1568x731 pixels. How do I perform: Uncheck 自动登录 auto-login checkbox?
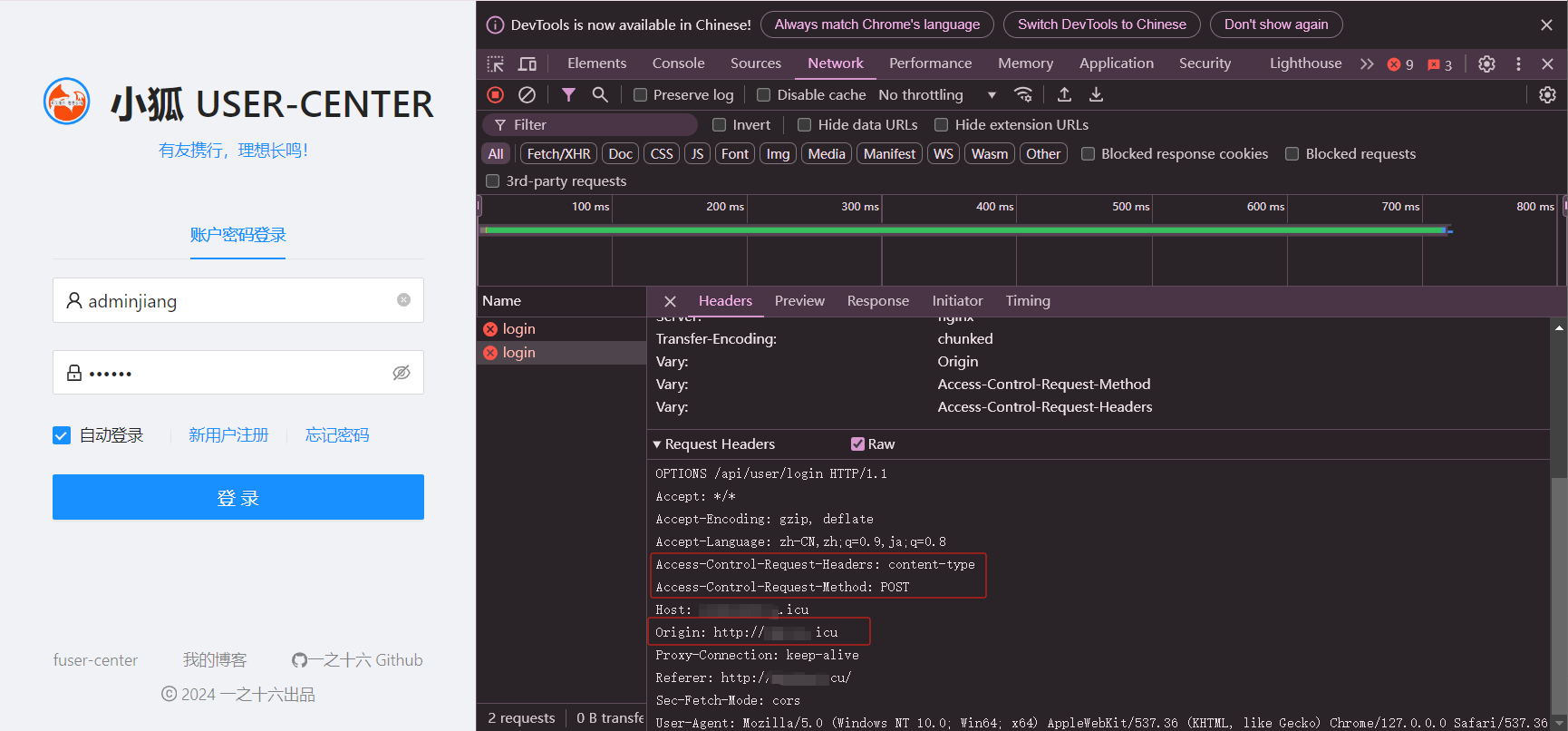[x=62, y=435]
